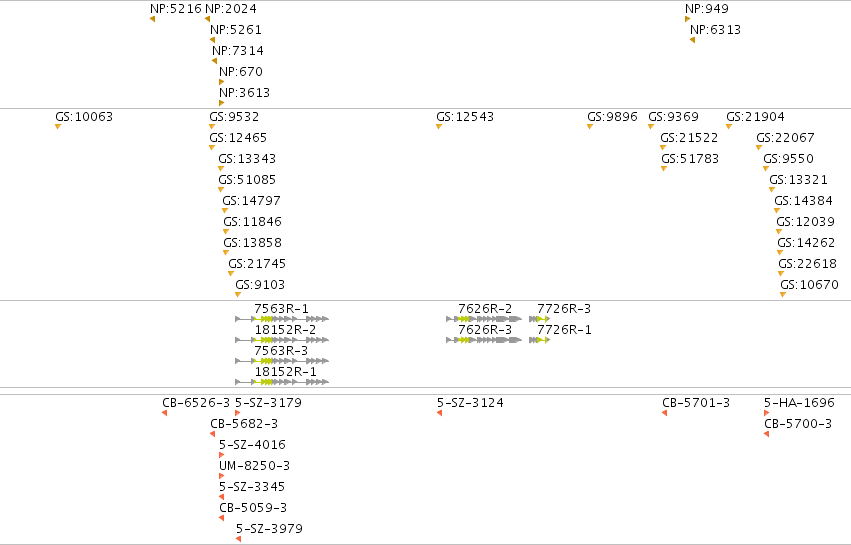Viewport: 851px width, 545px height.
Task: Select the GS:9896 feature label
Action: click(x=612, y=117)
